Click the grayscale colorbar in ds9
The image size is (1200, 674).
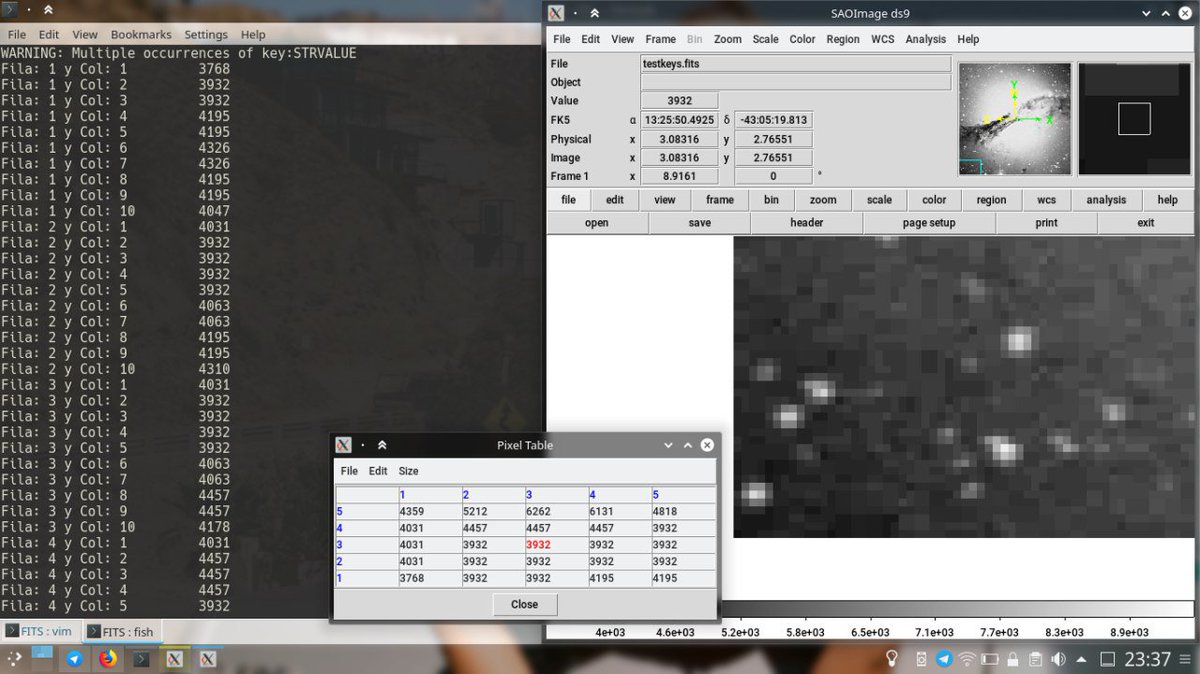coord(957,610)
